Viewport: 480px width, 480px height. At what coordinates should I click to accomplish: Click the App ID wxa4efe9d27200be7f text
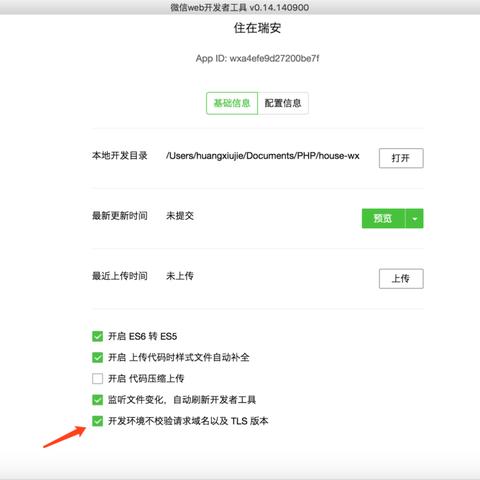(x=257, y=58)
